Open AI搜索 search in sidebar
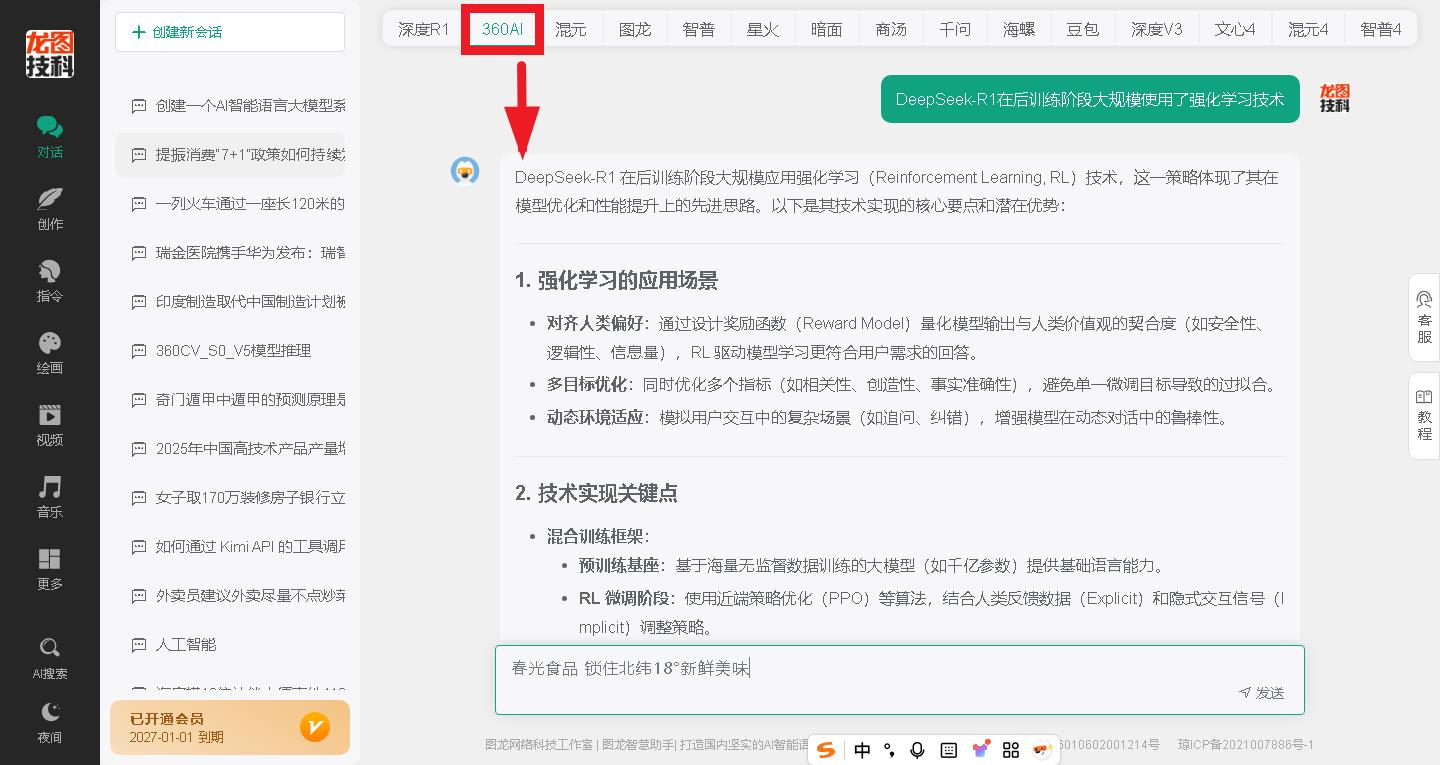 [x=50, y=658]
